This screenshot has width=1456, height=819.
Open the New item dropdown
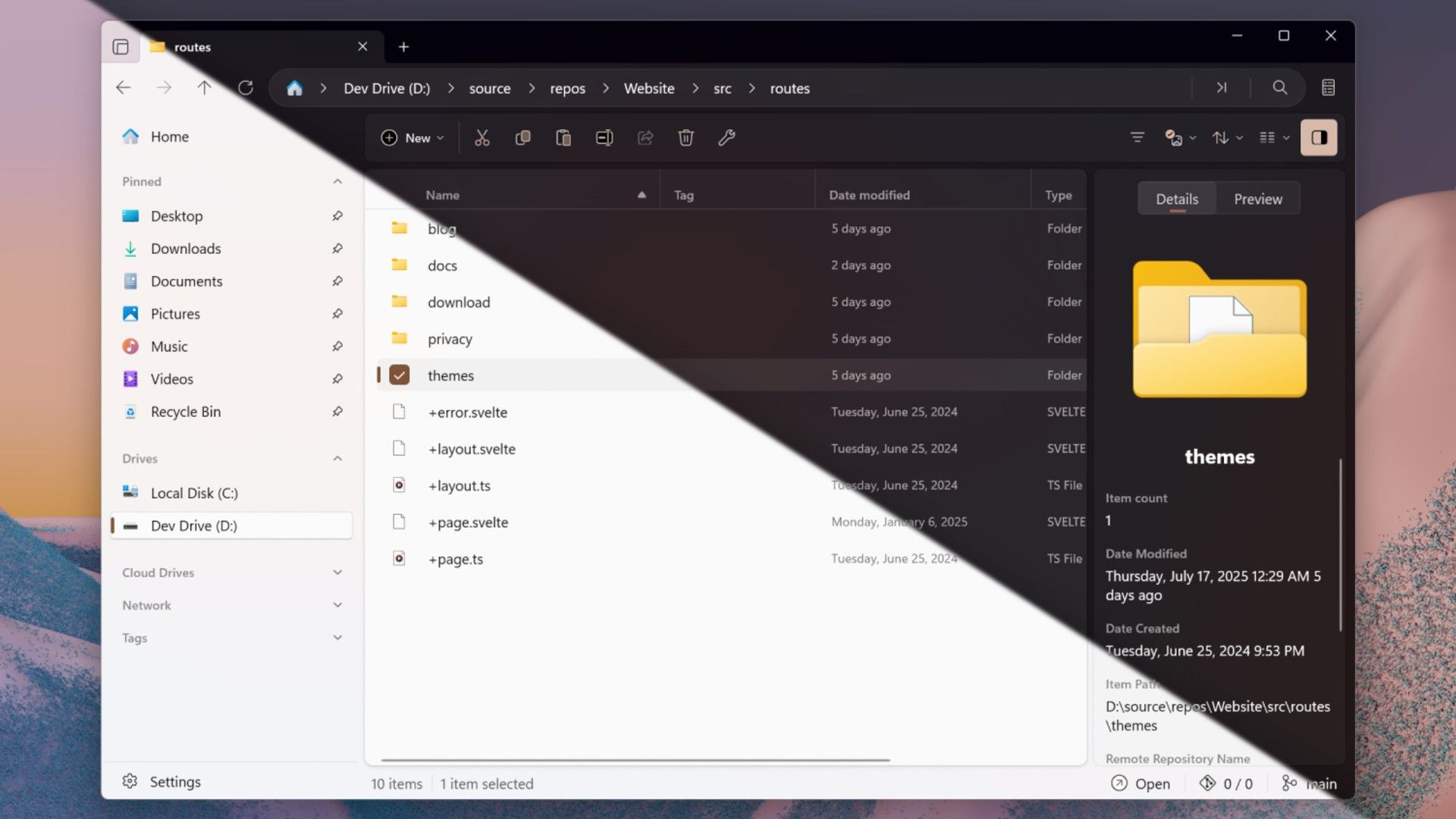(x=412, y=137)
